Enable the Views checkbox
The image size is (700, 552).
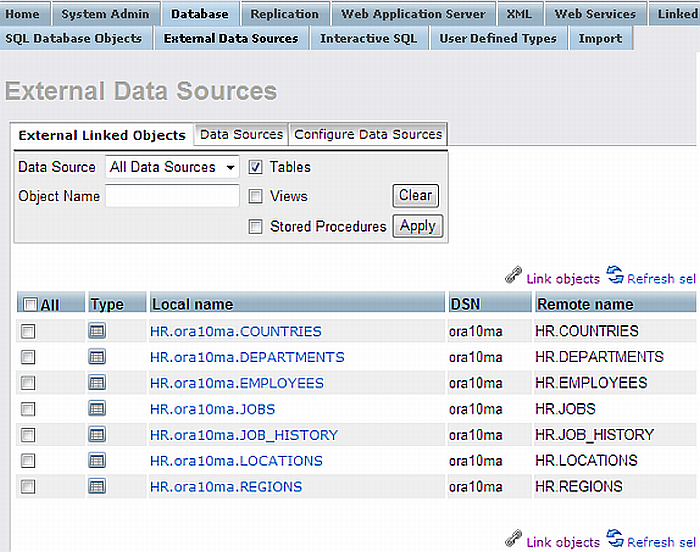[256, 197]
